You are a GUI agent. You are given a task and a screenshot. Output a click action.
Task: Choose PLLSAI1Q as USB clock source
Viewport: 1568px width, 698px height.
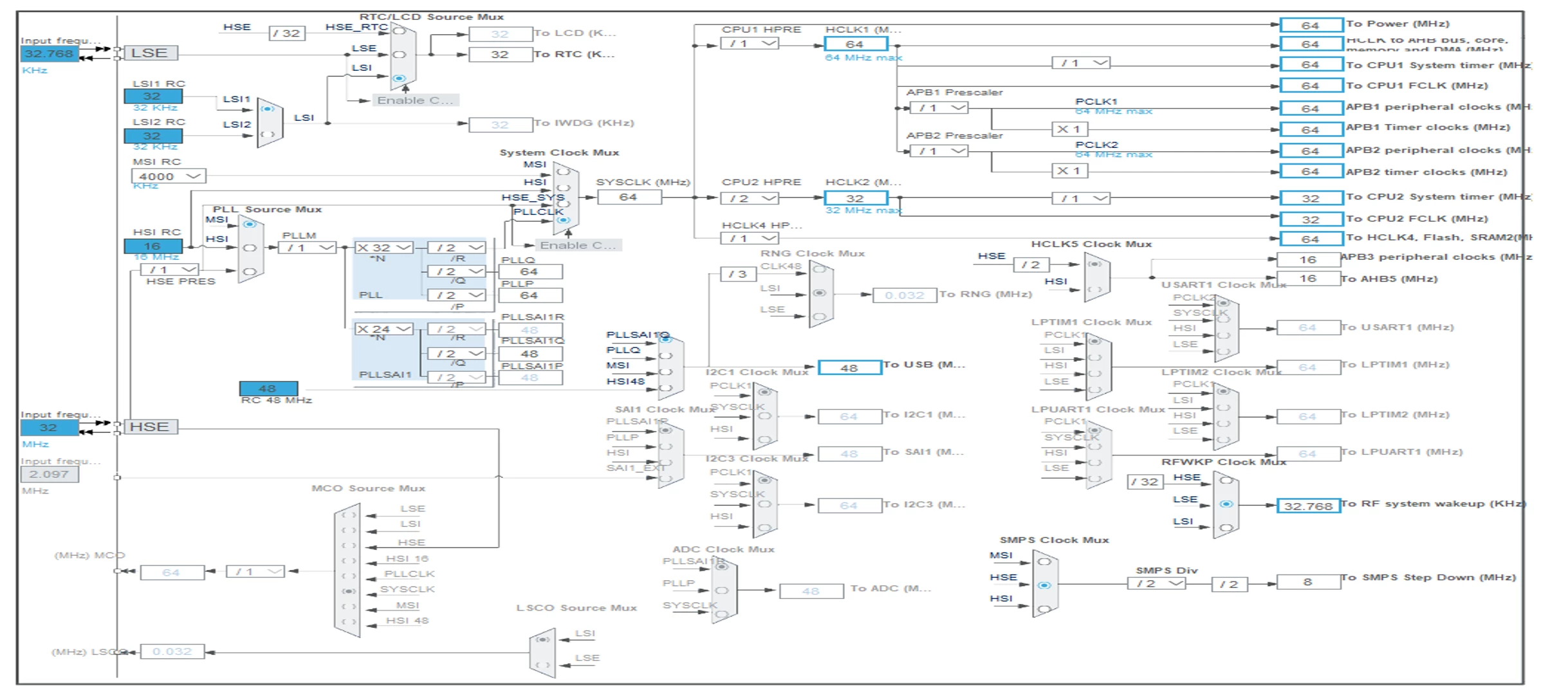tap(665, 340)
